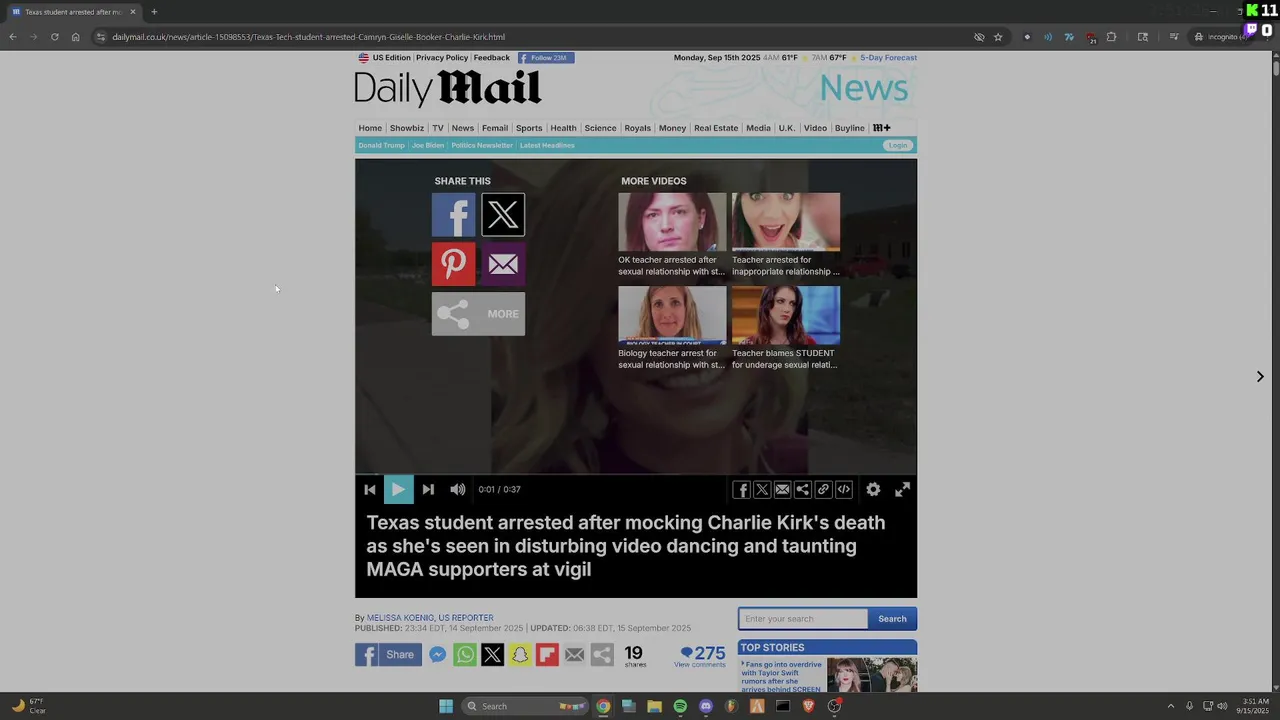The width and height of the screenshot is (1280, 720).
Task: Pin video using large Pinterest icon
Action: pyautogui.click(x=453, y=264)
